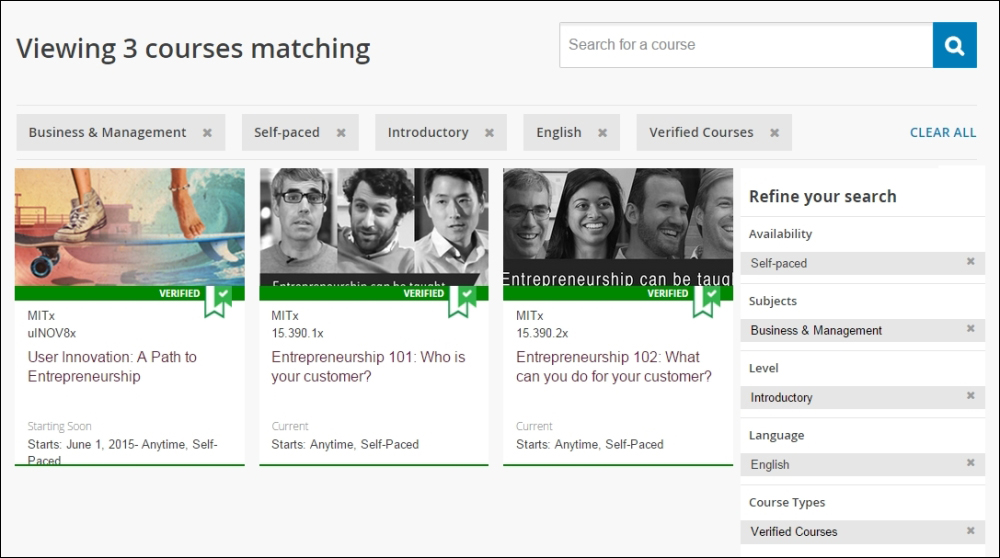Click the course code uINOV8x
1000x558 pixels.
coord(52,333)
